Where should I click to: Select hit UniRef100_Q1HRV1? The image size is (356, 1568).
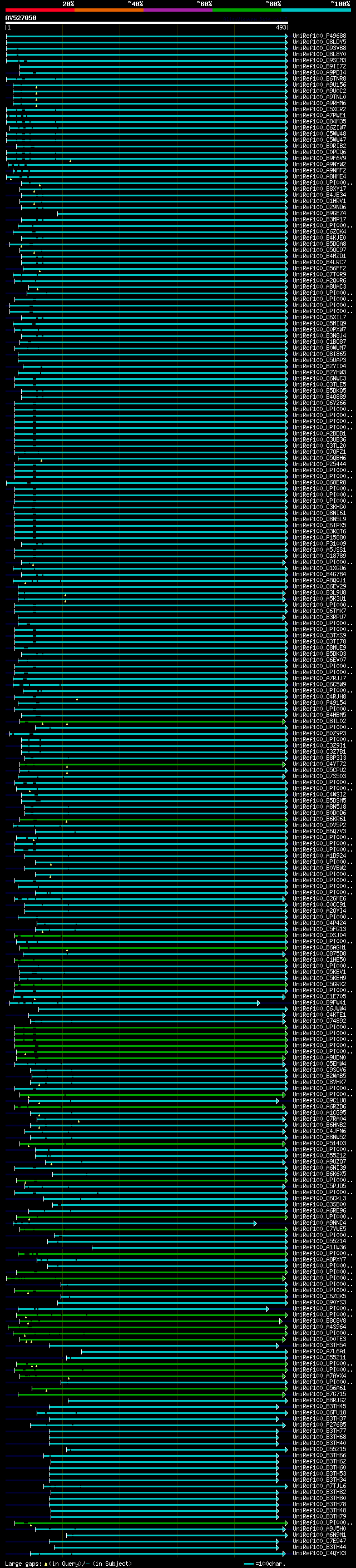319,201
